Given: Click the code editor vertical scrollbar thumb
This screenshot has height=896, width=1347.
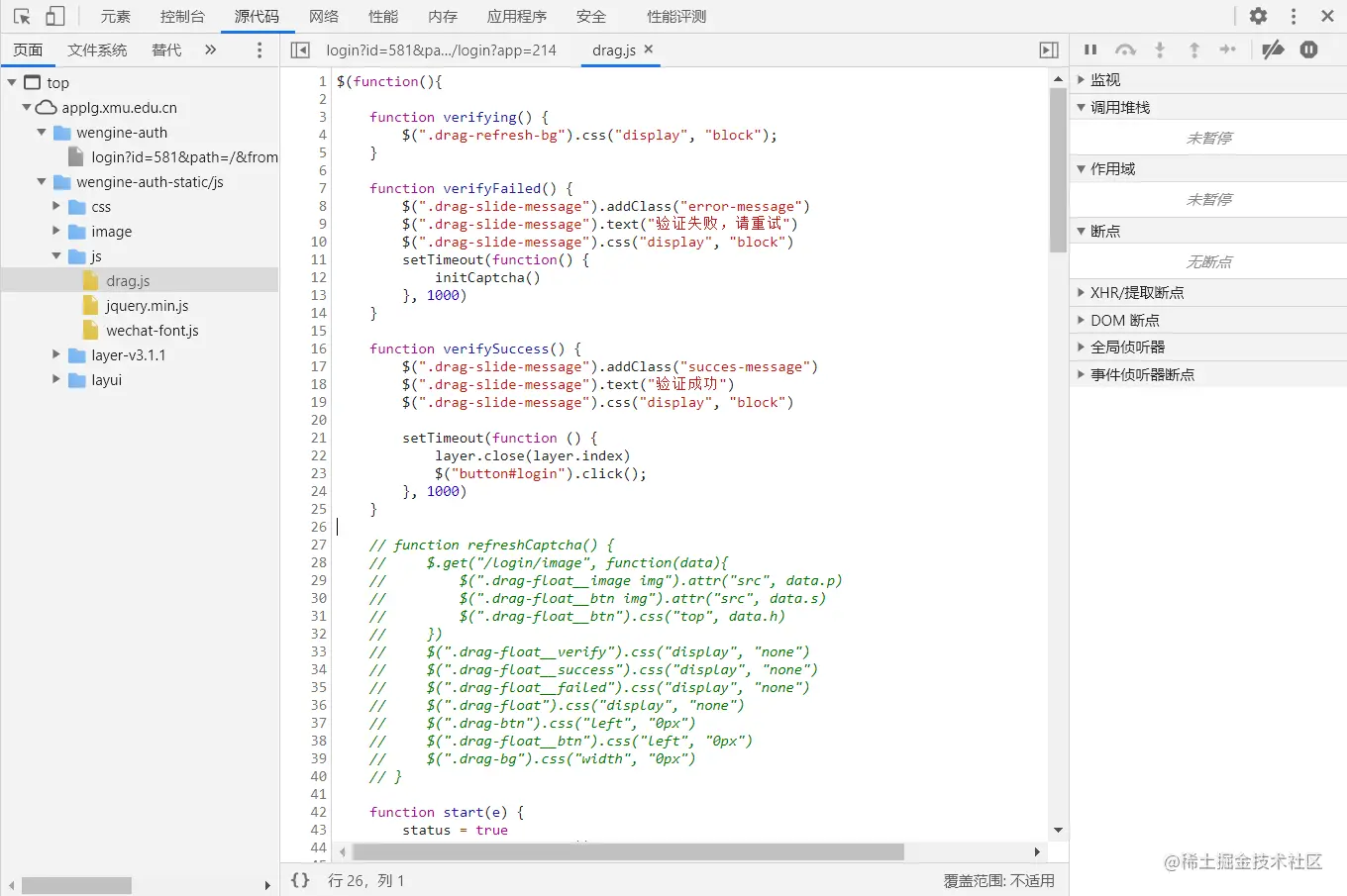Looking at the screenshot, I should pos(1058,168).
